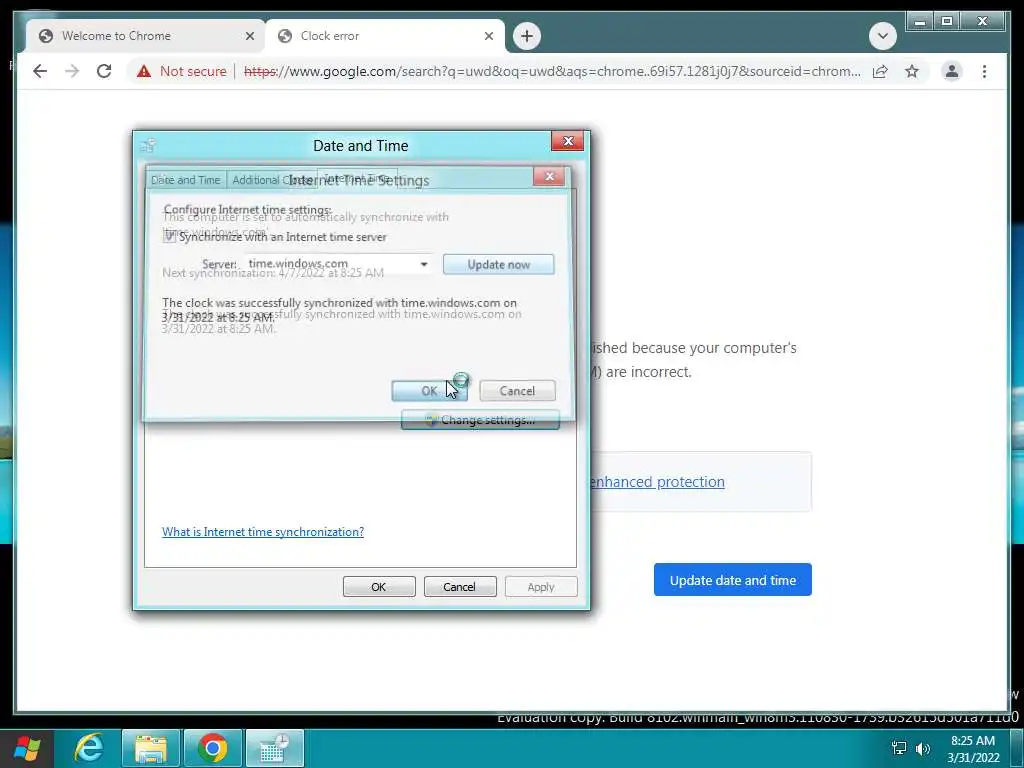Click the taskbar clock showing 8:25 AM
Viewport: 1024px width, 768px height.
click(x=973, y=748)
